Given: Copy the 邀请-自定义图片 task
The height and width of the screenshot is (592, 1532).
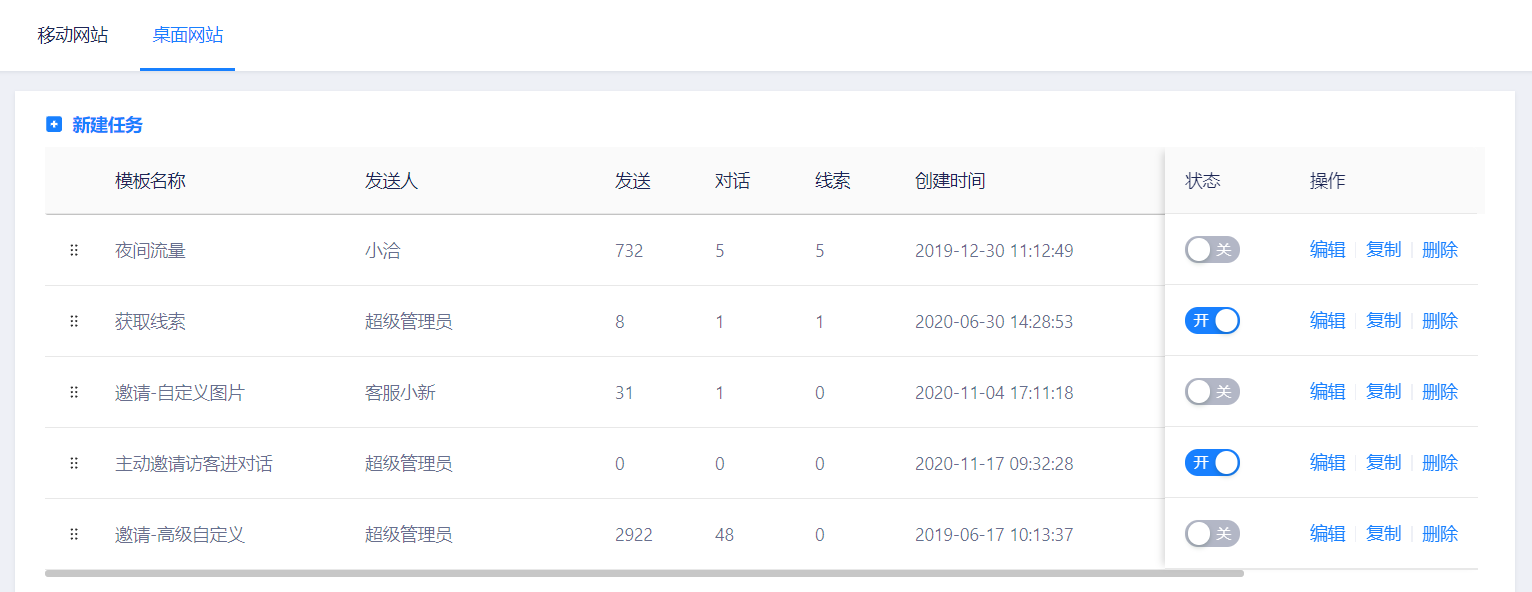Looking at the screenshot, I should tap(1384, 392).
